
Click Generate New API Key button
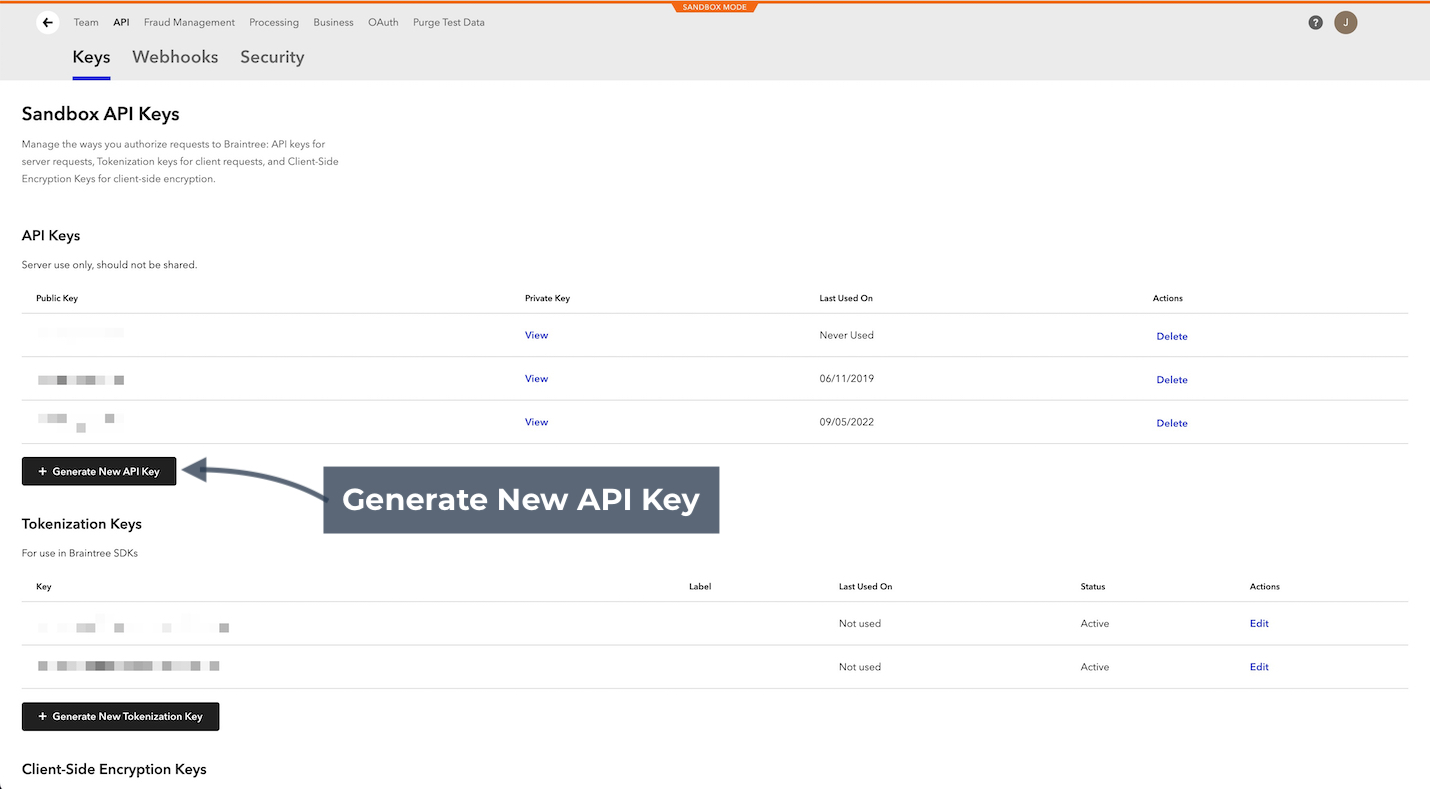tap(99, 471)
